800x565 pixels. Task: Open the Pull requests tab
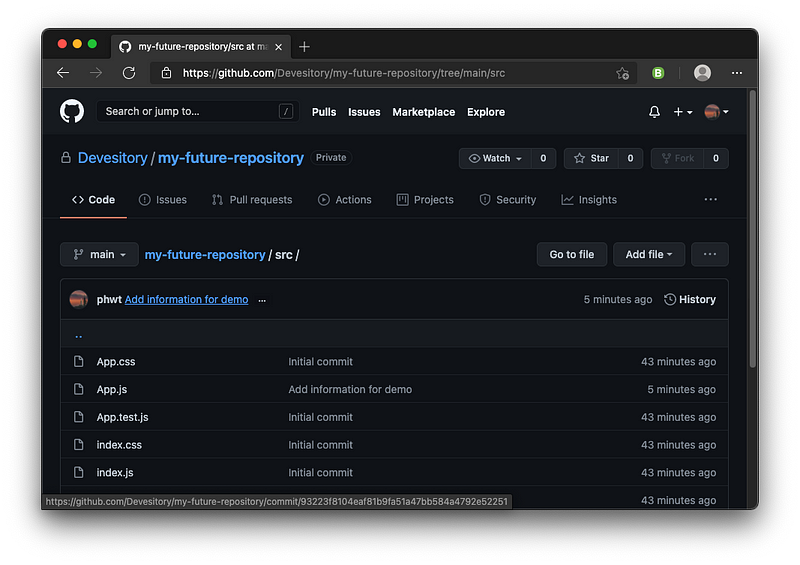click(x=252, y=200)
